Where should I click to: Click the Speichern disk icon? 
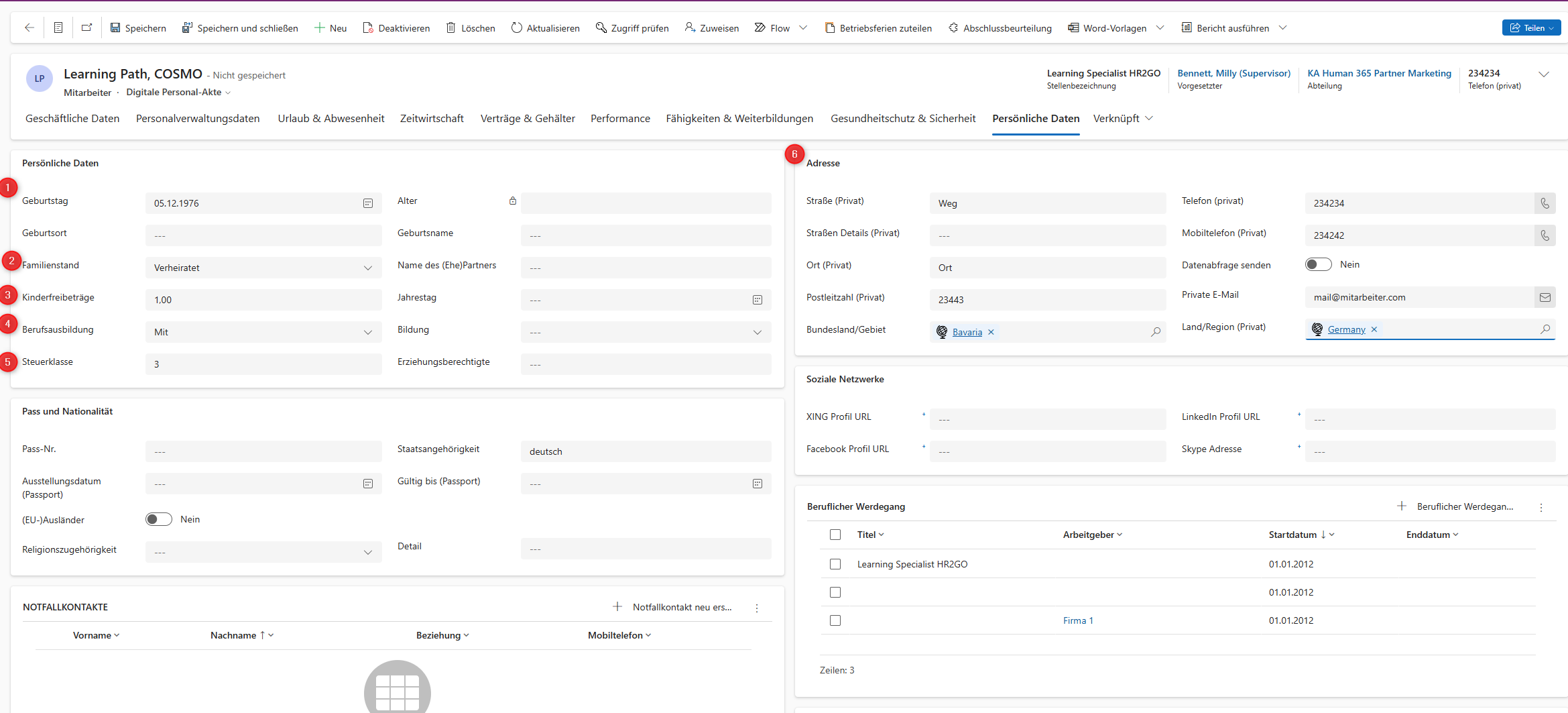[x=115, y=28]
